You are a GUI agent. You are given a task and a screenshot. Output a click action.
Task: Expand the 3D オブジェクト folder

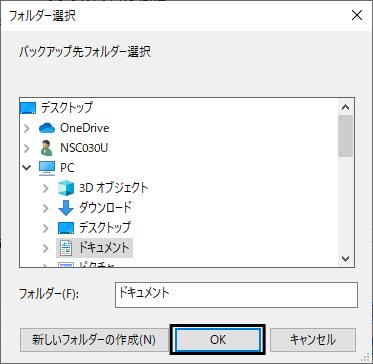tap(46, 188)
